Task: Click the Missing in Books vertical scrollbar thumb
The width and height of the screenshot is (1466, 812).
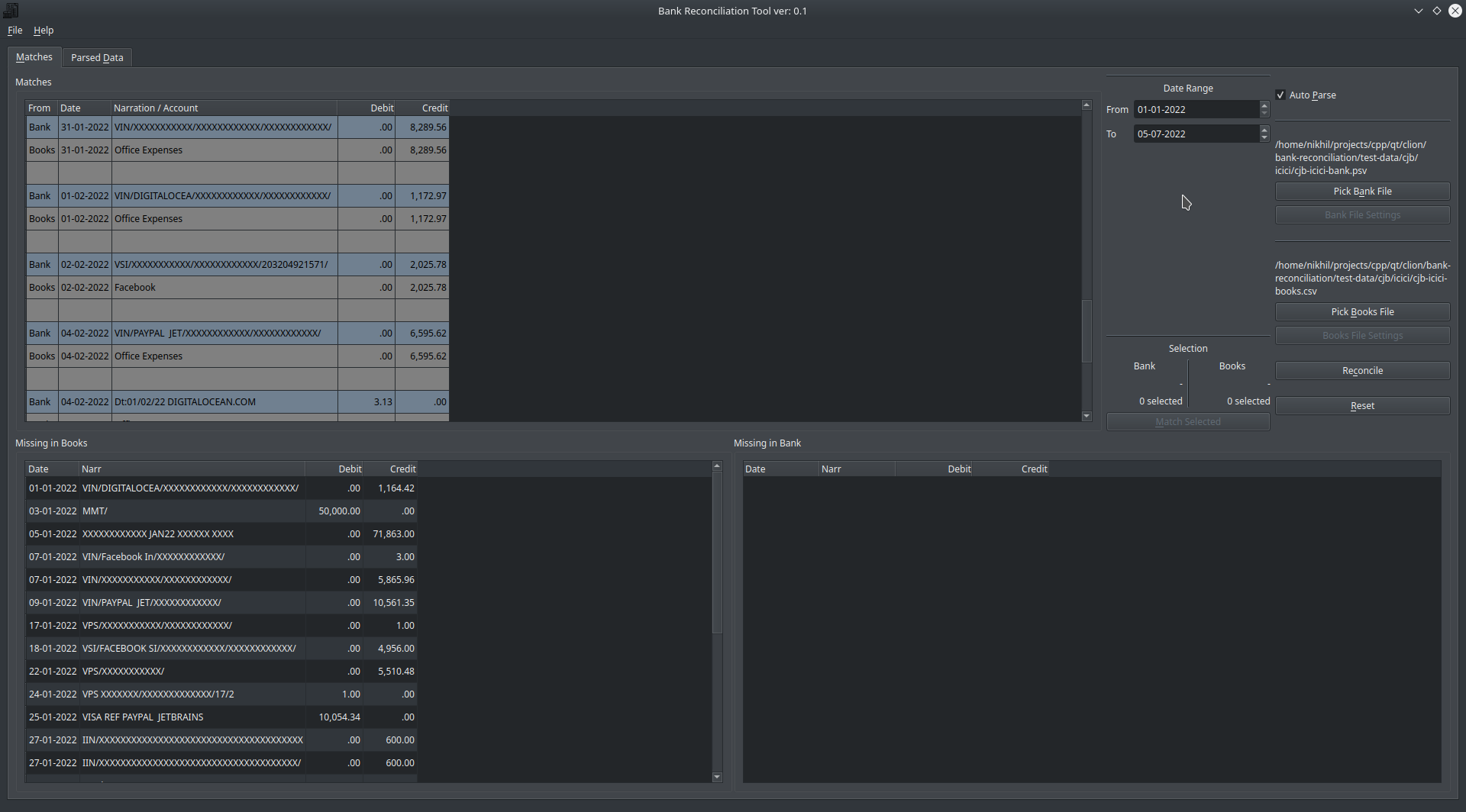Action: [x=717, y=553]
